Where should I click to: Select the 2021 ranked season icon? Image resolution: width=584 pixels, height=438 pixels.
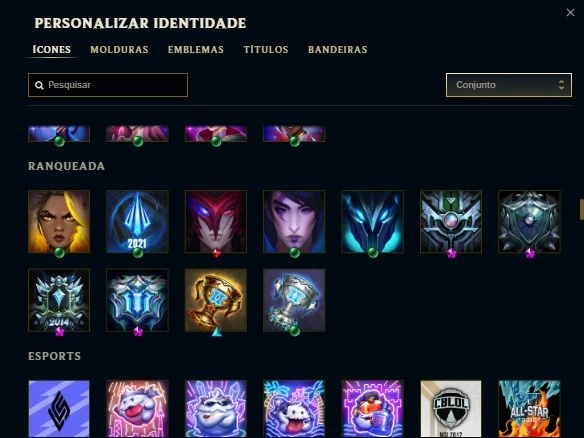tap(137, 222)
